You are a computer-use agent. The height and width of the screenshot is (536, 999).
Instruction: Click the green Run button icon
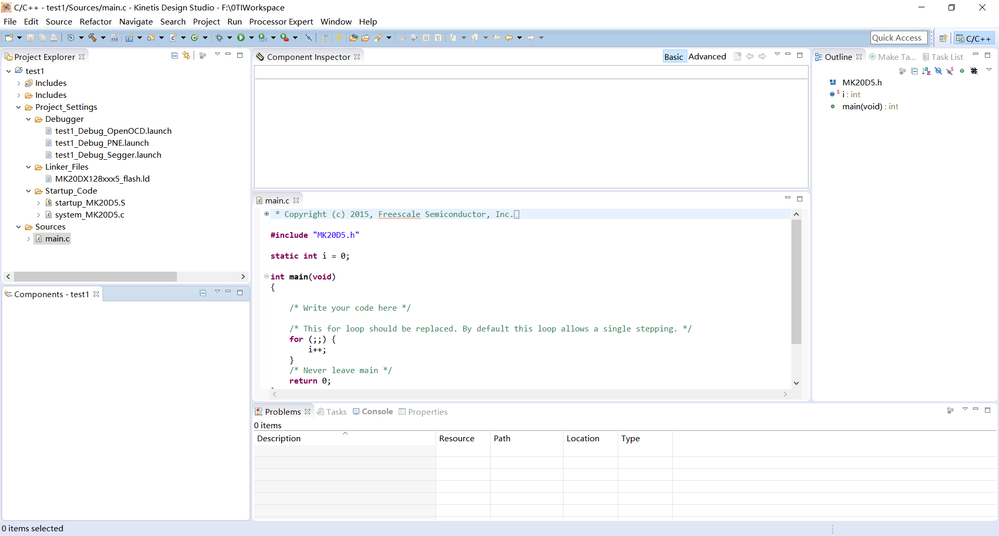pyautogui.click(x=241, y=38)
